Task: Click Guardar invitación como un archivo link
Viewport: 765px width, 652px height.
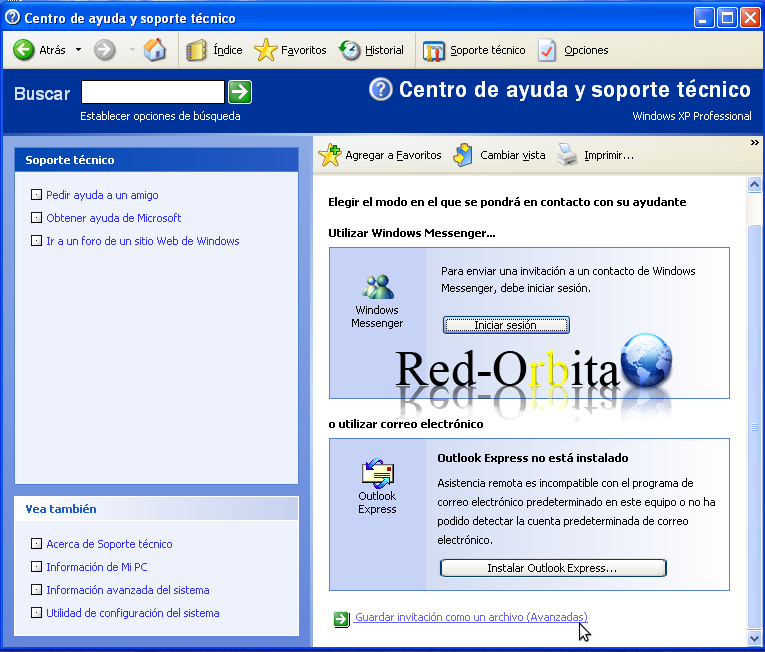Action: point(471,617)
